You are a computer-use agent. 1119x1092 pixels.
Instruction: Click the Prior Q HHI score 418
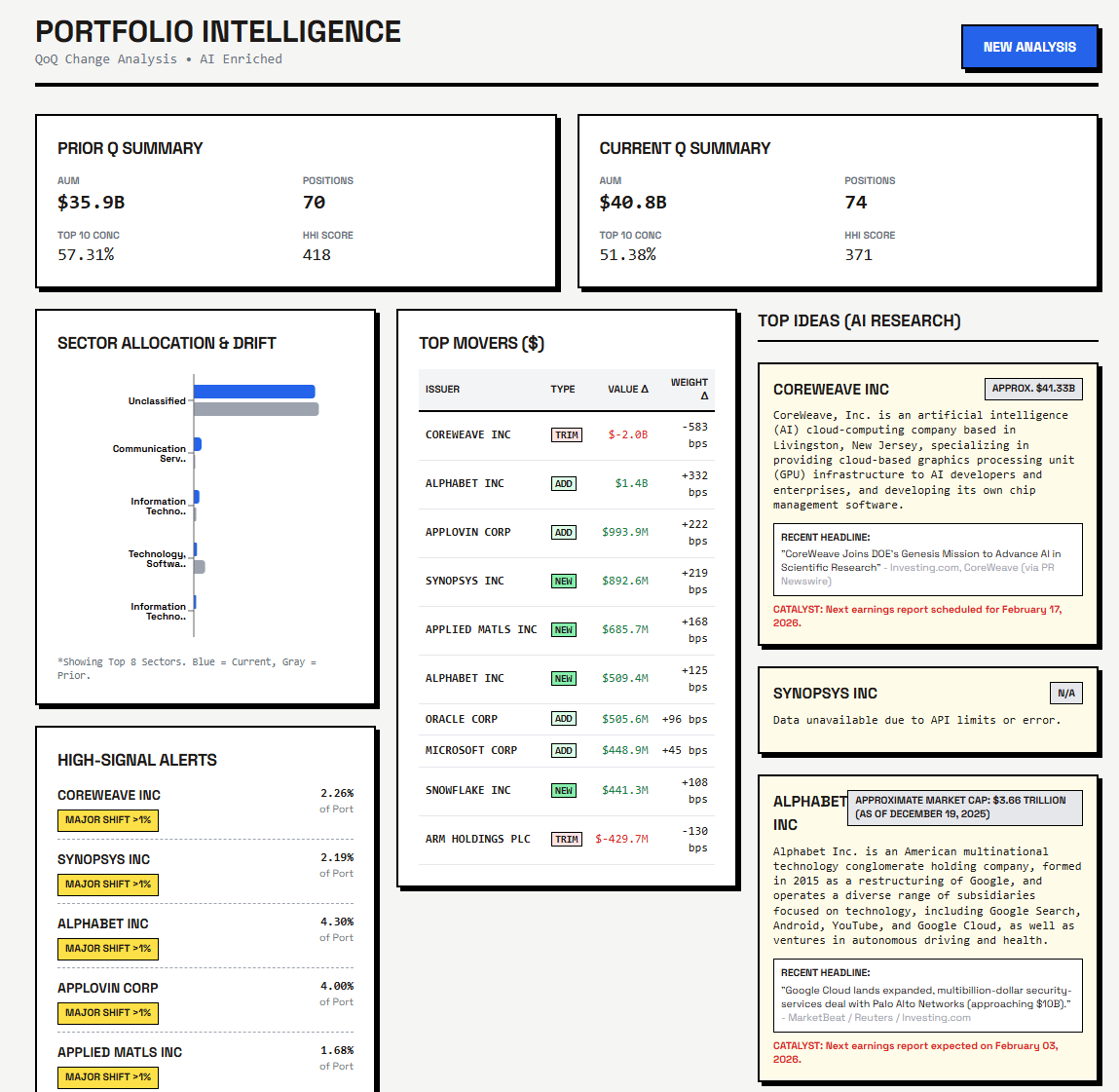317,255
